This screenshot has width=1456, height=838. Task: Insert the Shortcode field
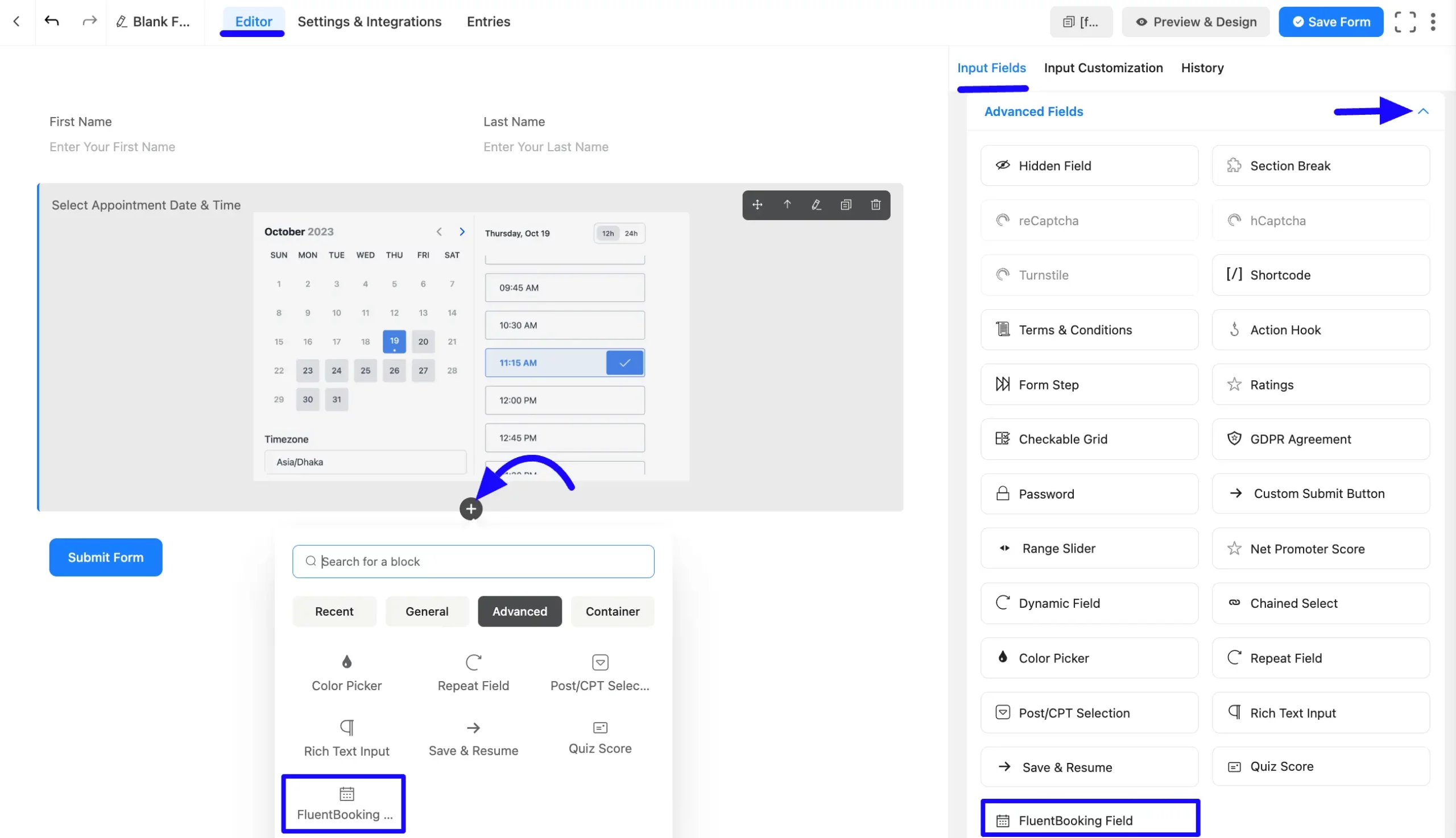pyautogui.click(x=1321, y=275)
